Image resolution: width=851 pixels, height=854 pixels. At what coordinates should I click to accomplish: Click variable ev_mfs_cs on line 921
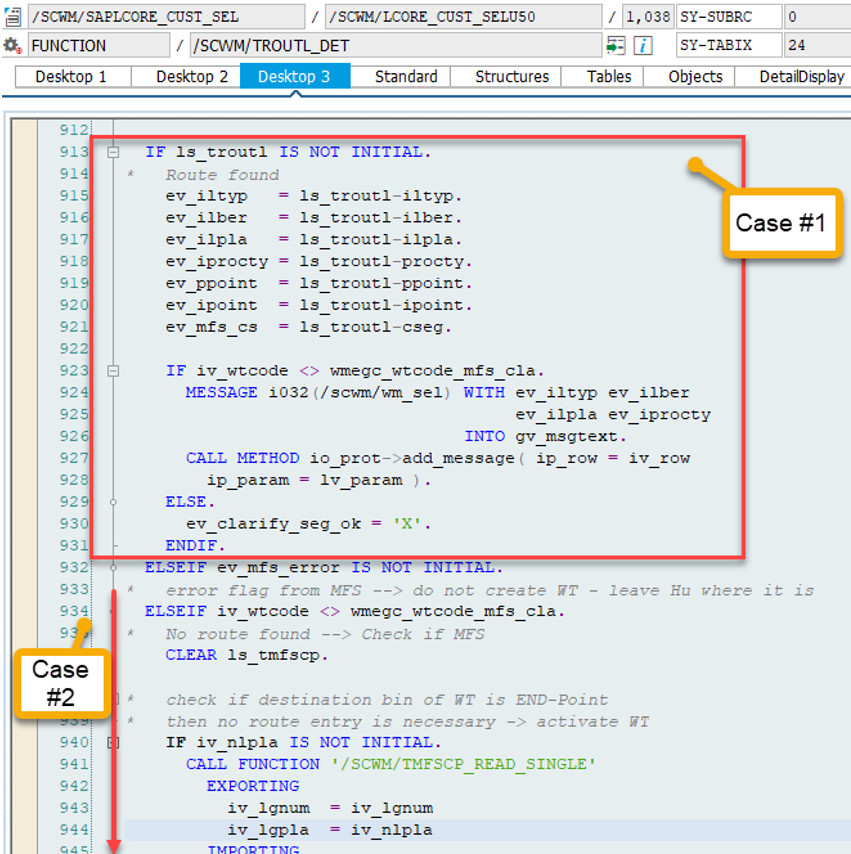(211, 327)
